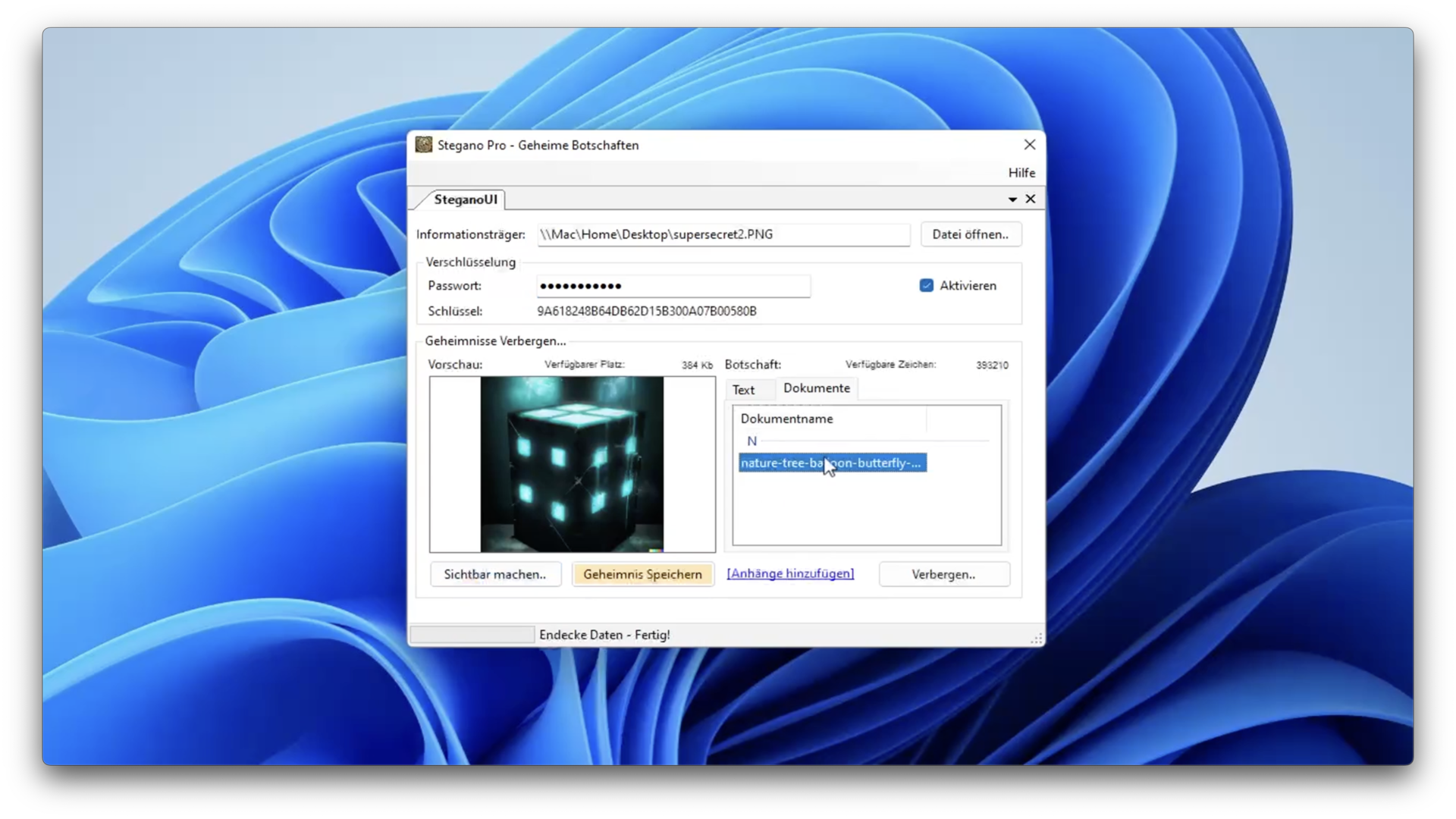Click the cube preview image

[x=572, y=464]
